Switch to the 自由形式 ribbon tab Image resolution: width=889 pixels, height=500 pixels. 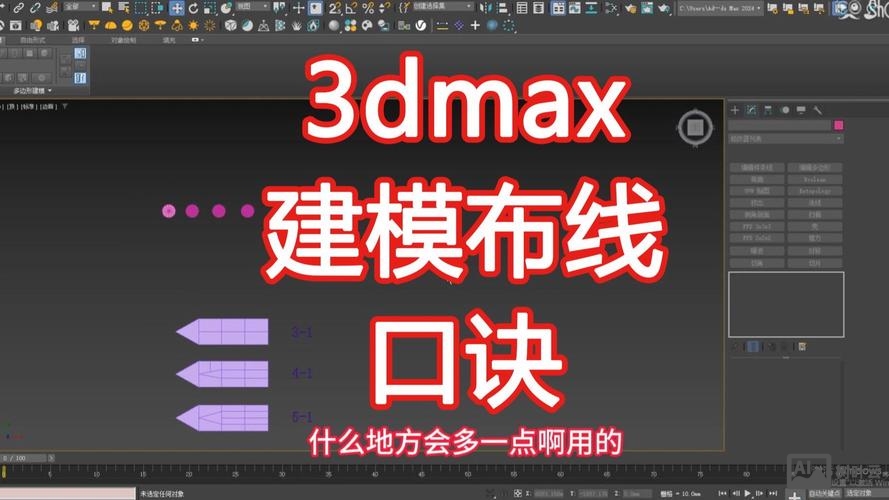click(x=32, y=40)
